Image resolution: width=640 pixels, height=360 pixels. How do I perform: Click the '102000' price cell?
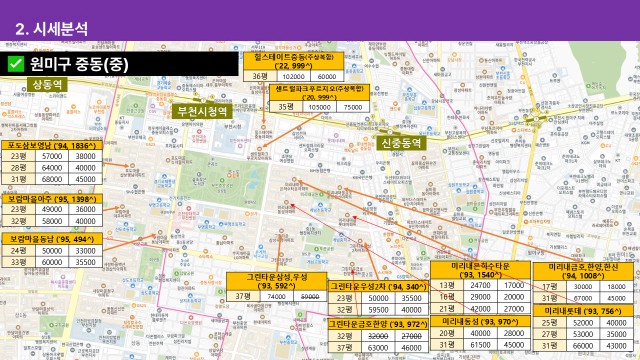(294, 76)
